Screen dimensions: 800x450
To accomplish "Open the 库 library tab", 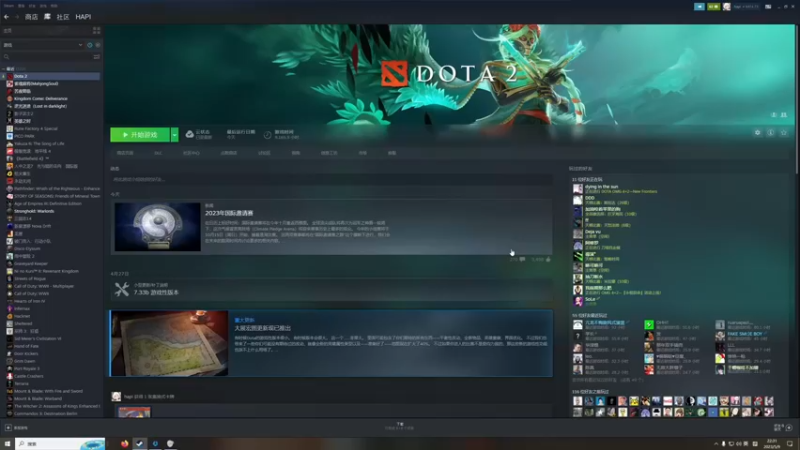I will (47, 17).
